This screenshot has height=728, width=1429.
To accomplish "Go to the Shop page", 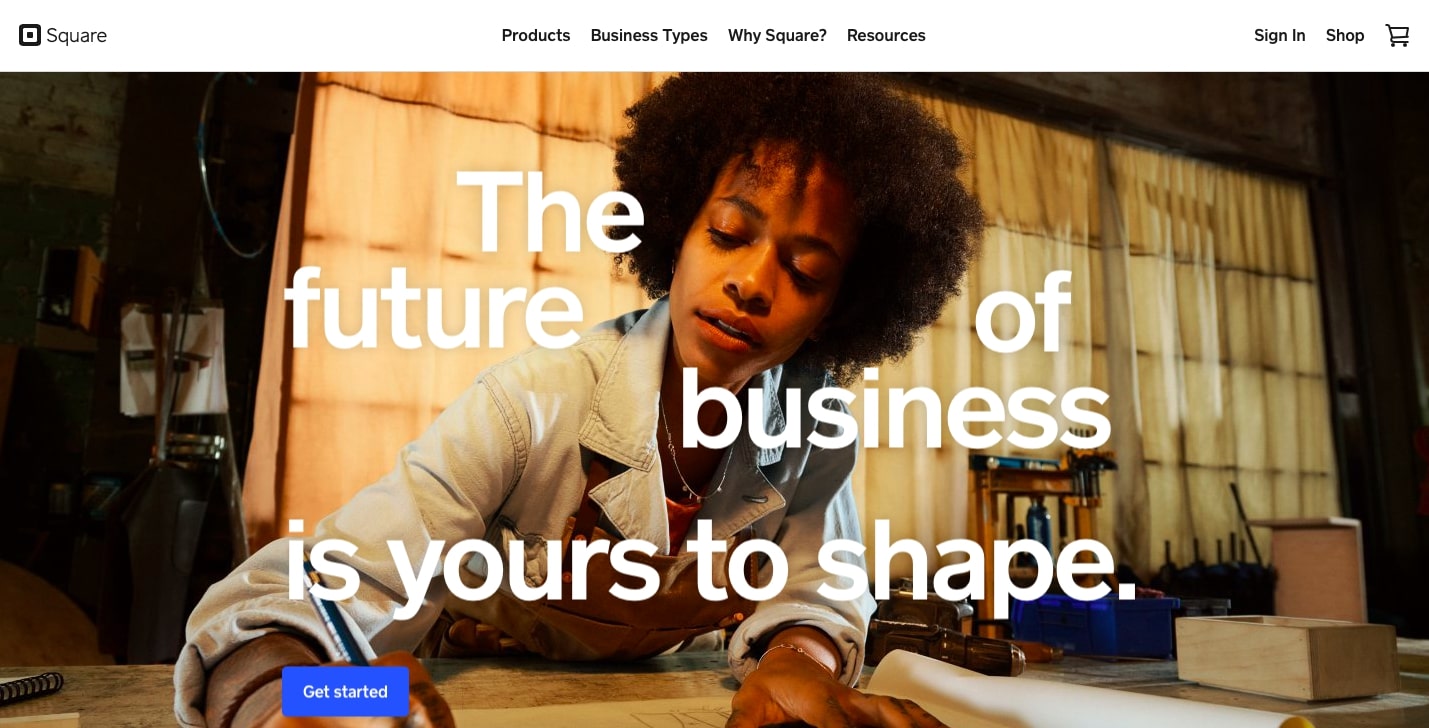I will [1345, 36].
